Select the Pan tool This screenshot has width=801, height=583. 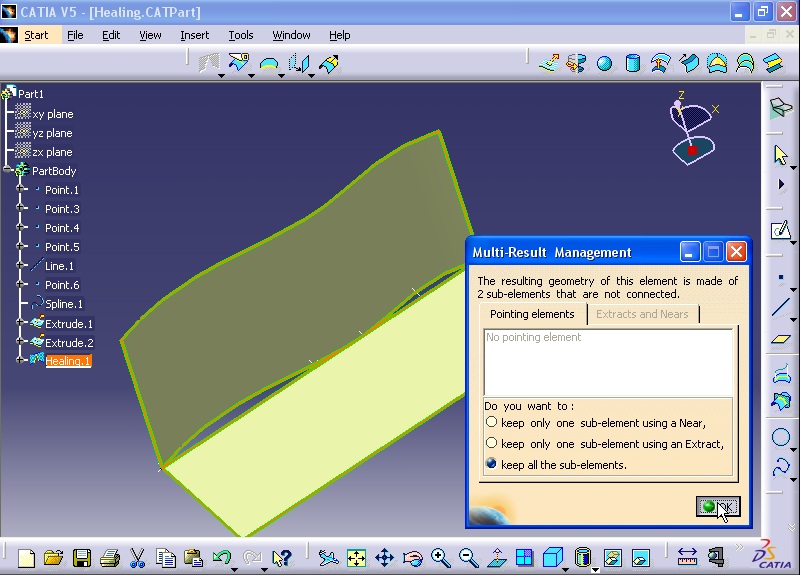point(384,558)
